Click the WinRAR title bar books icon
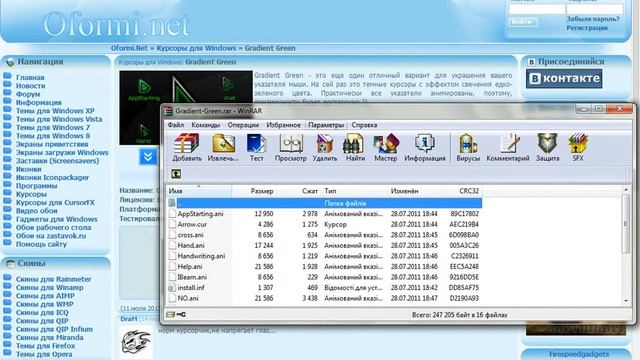The image size is (640, 360). [x=168, y=111]
